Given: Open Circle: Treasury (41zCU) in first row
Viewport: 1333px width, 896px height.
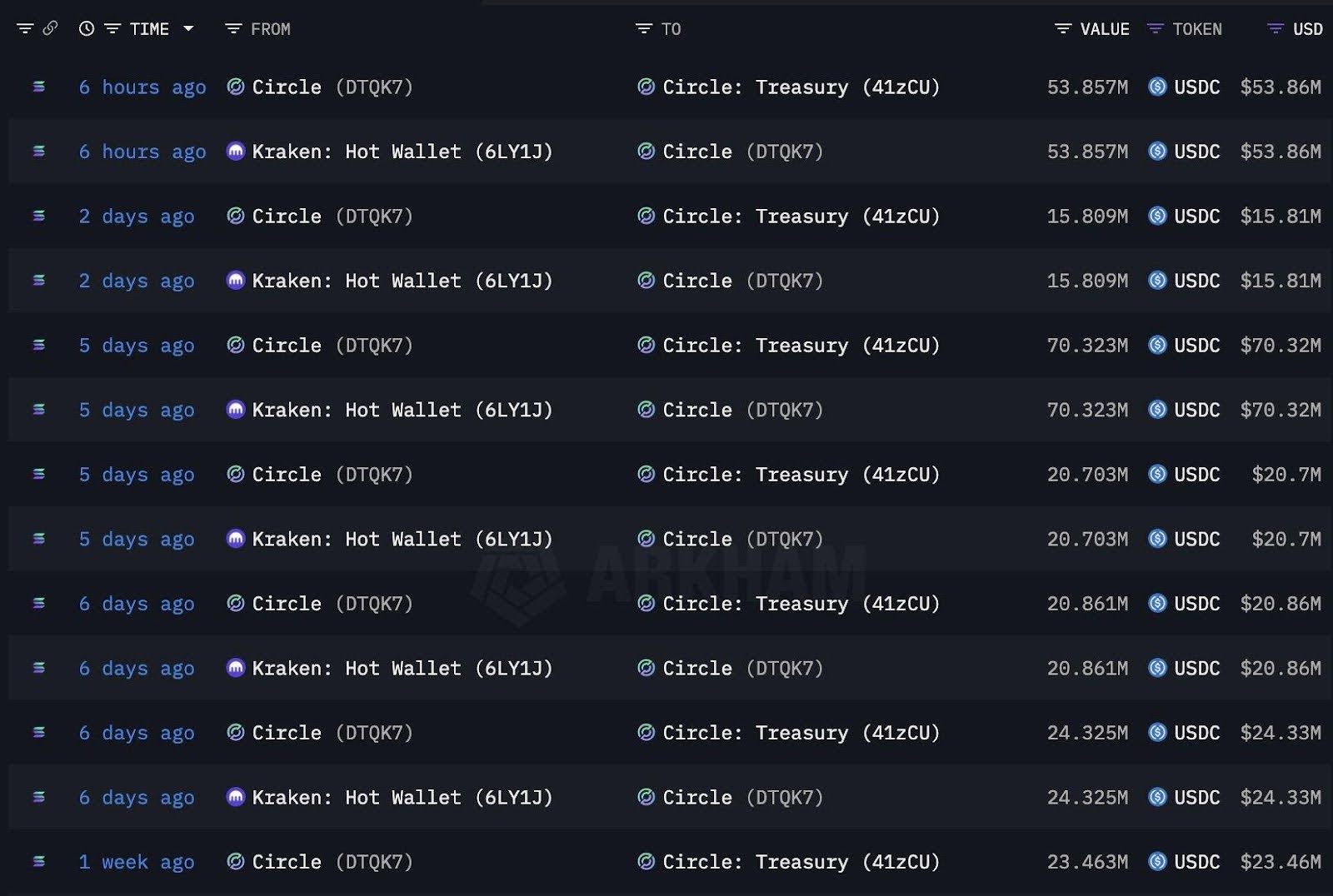Looking at the screenshot, I should (x=801, y=87).
